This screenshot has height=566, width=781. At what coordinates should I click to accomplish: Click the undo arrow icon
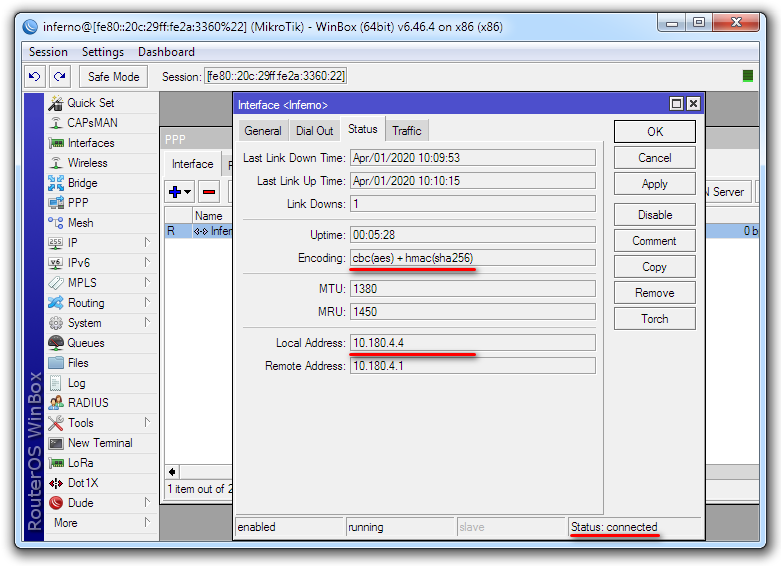click(x=34, y=76)
